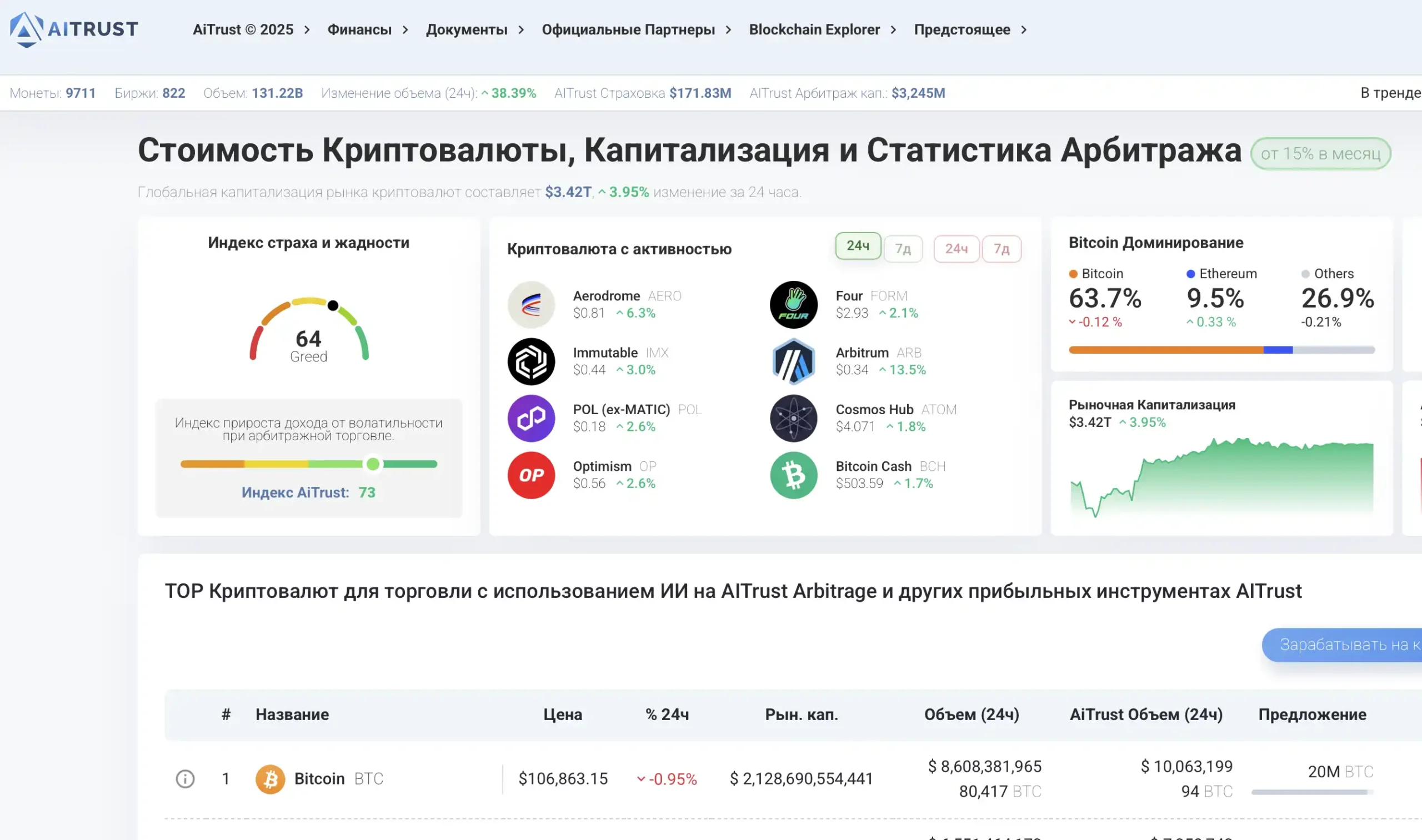Expand chevron next to Документы
The height and width of the screenshot is (840, 1422).
(521, 29)
